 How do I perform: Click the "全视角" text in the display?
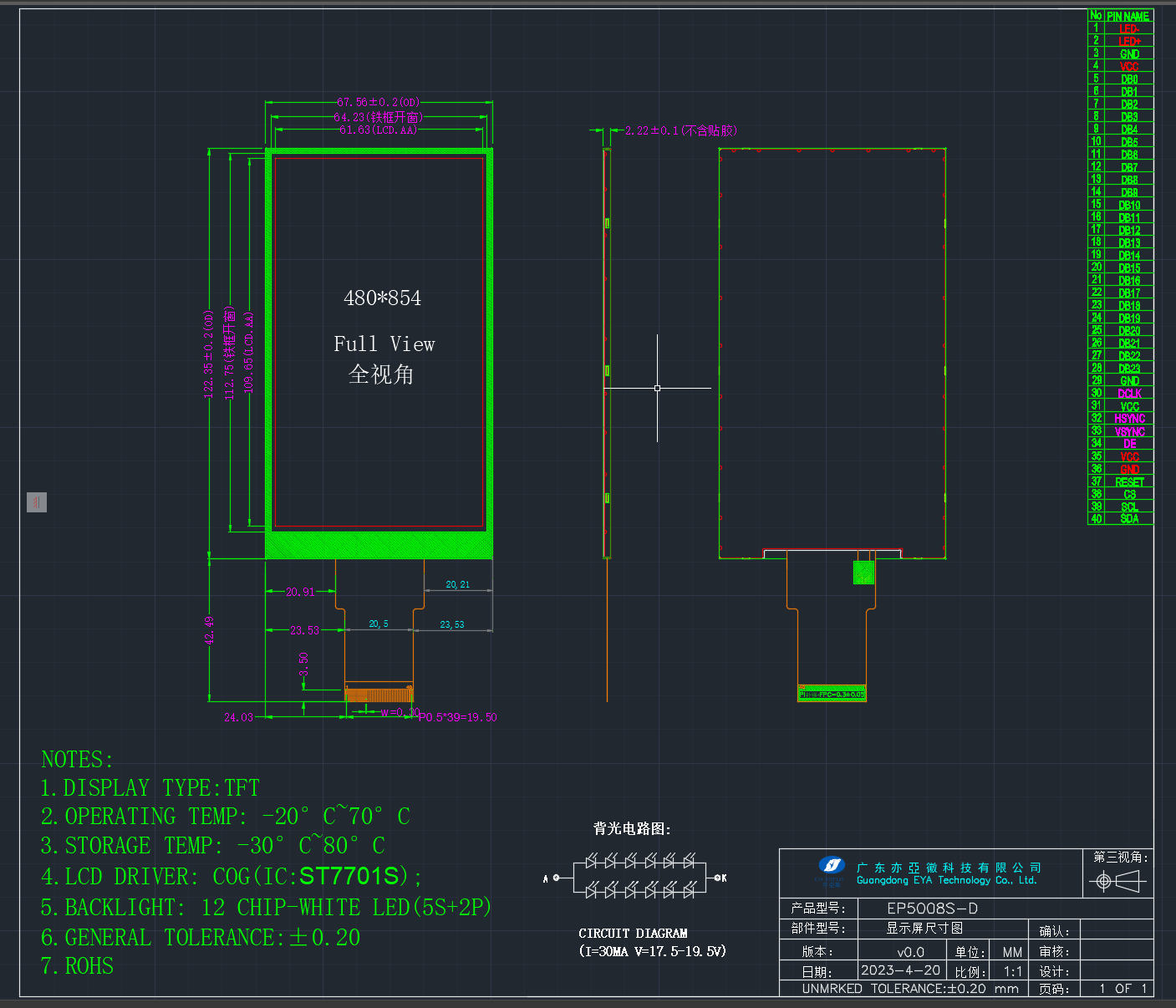coord(381,374)
